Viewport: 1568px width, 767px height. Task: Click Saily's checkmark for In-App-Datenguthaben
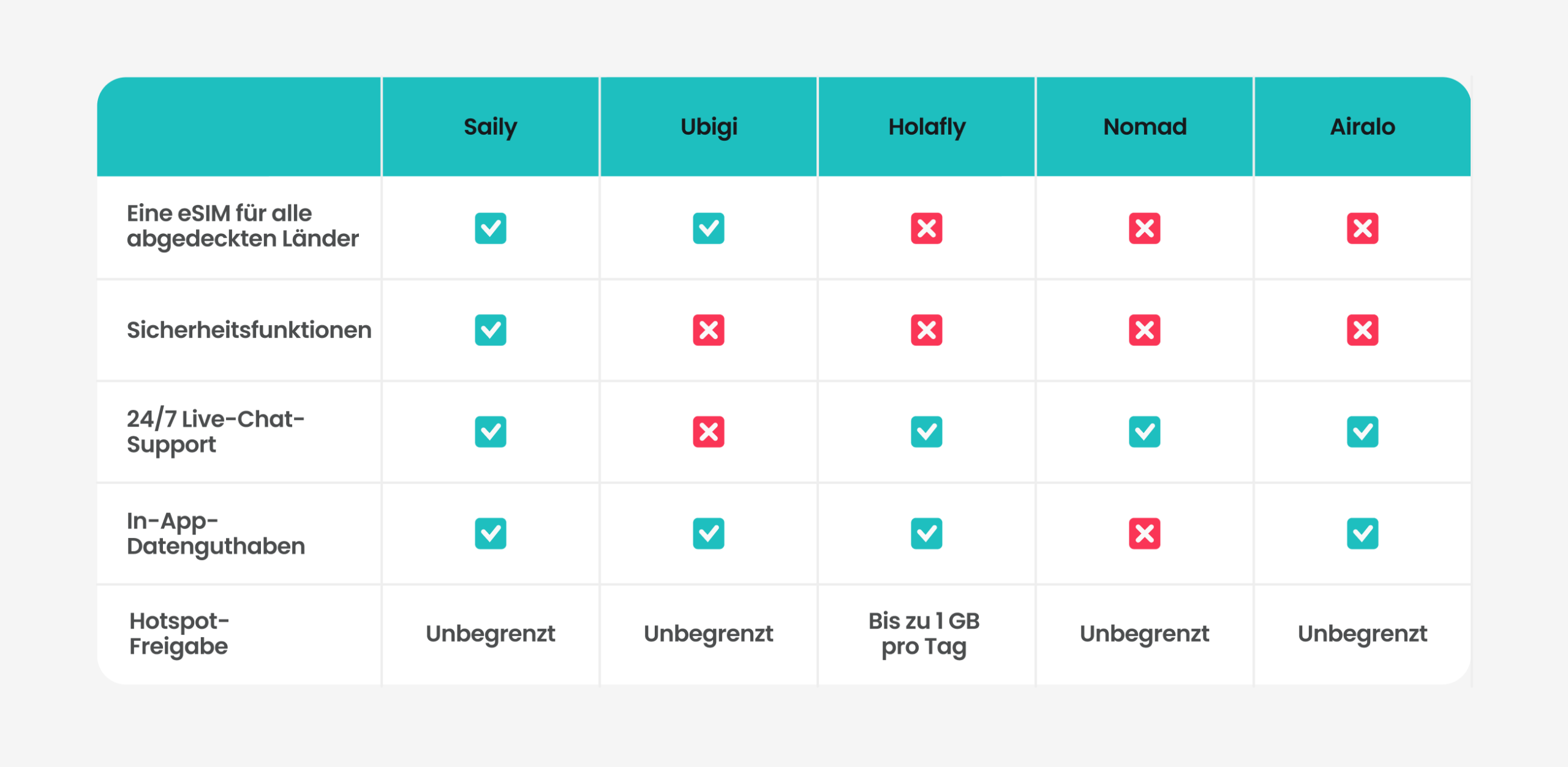coord(491,533)
